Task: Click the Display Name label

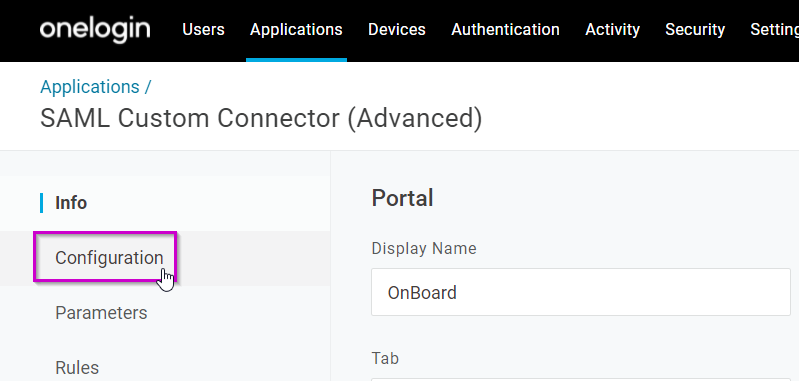Action: coord(424,249)
